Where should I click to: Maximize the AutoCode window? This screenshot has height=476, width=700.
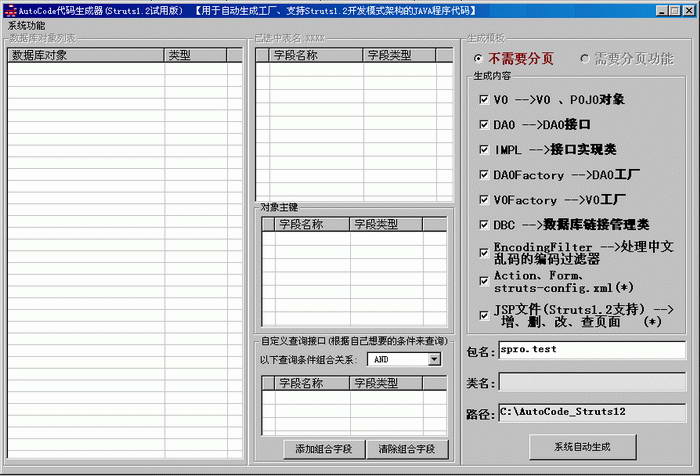tap(675, 11)
